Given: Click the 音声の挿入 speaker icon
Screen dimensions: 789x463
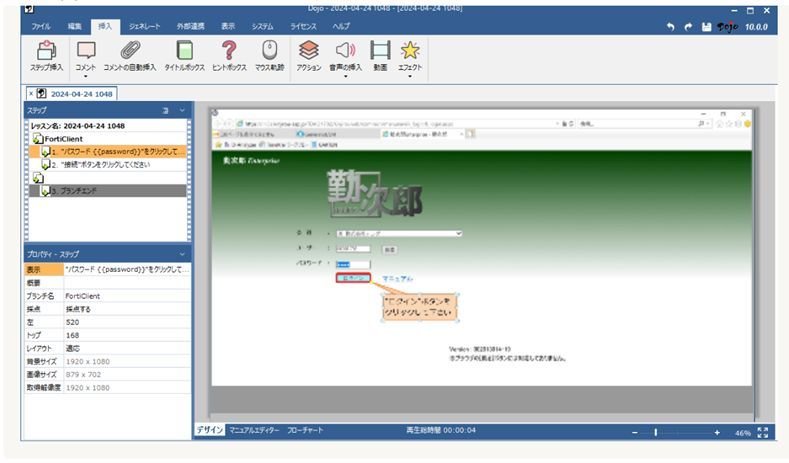Looking at the screenshot, I should 345,50.
